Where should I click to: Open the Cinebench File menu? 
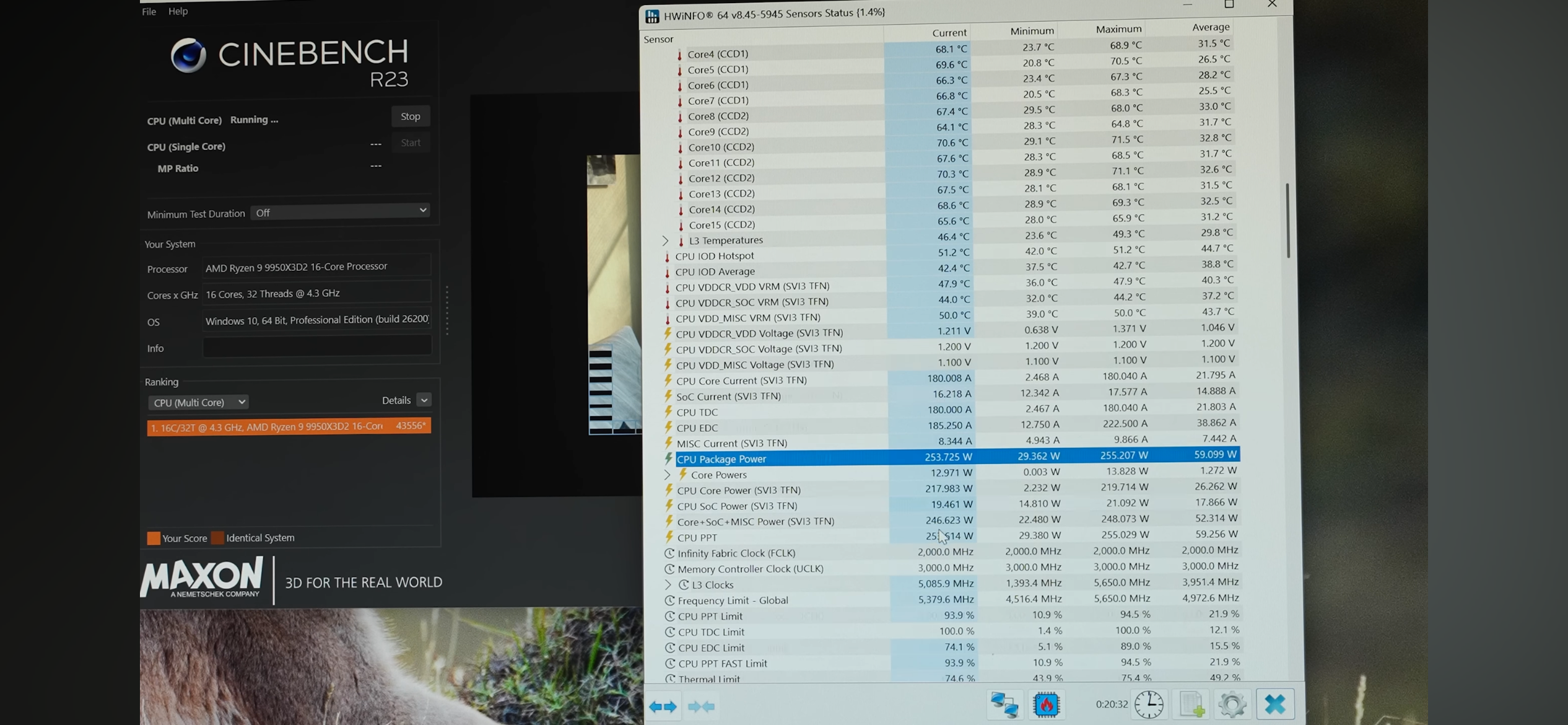pos(149,11)
